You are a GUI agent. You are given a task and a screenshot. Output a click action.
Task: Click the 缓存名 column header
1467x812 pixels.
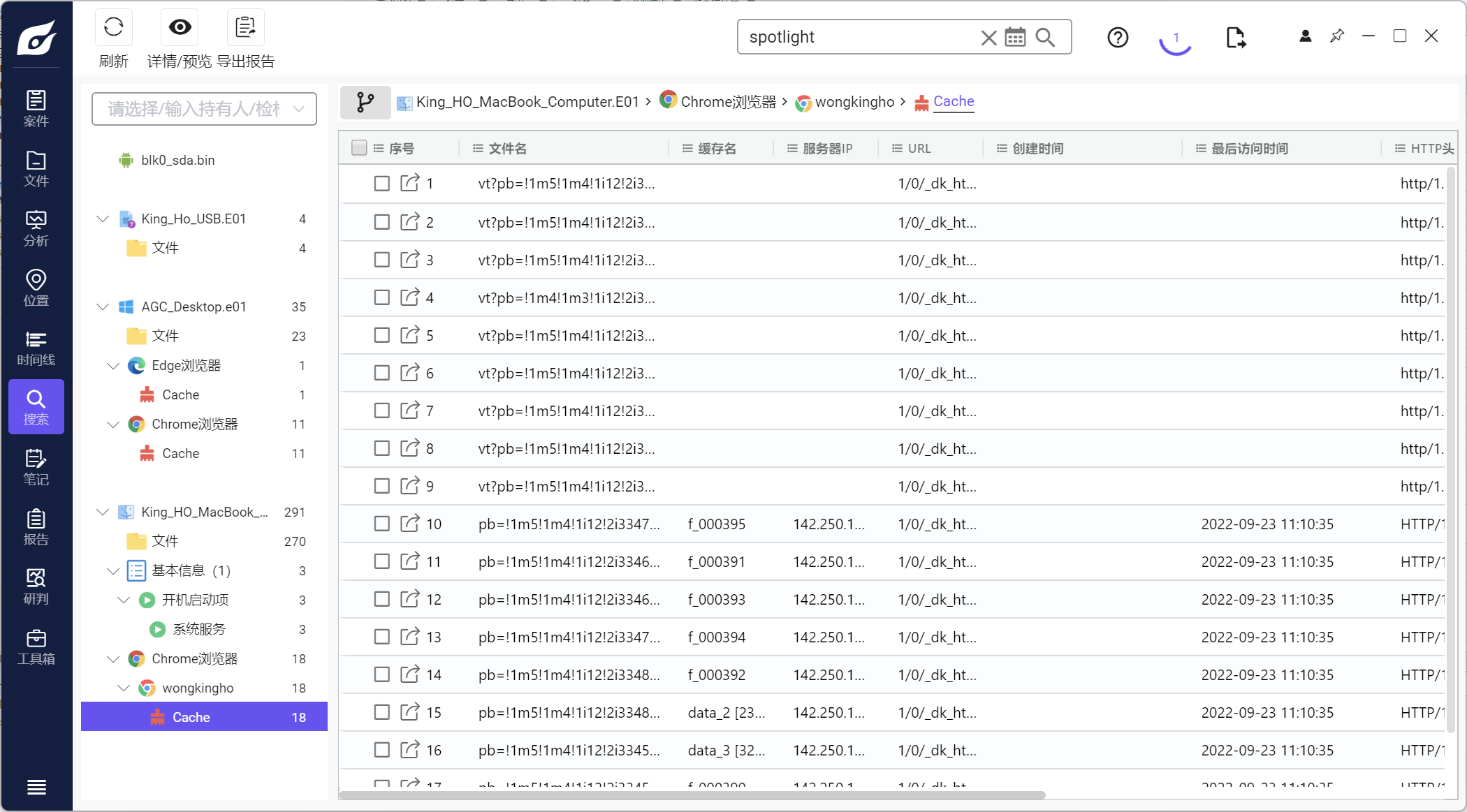(x=717, y=148)
